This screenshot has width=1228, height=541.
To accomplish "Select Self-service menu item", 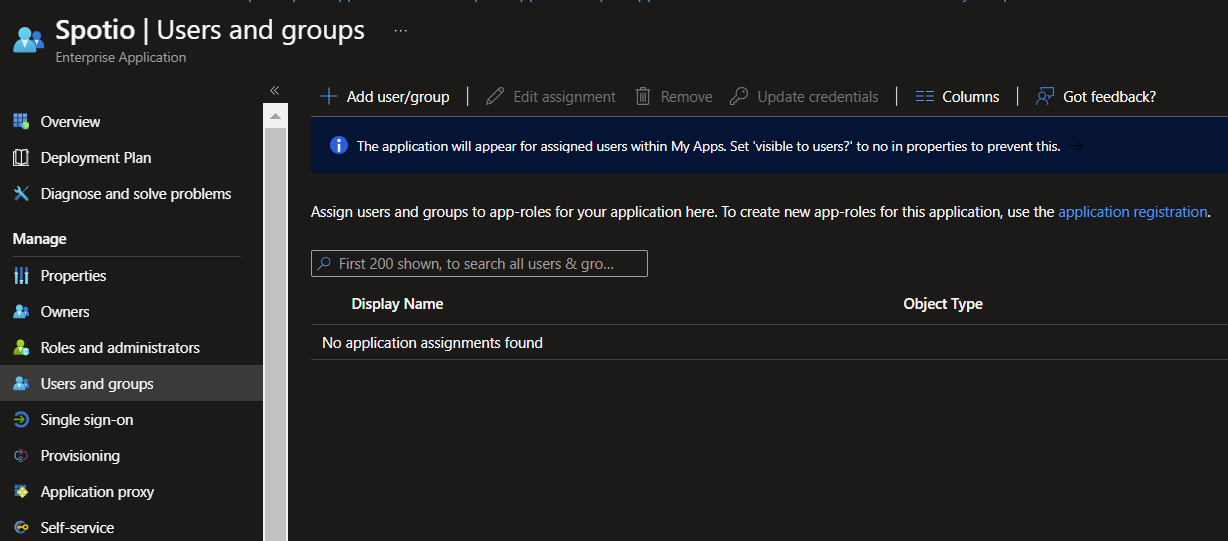I will click(77, 528).
